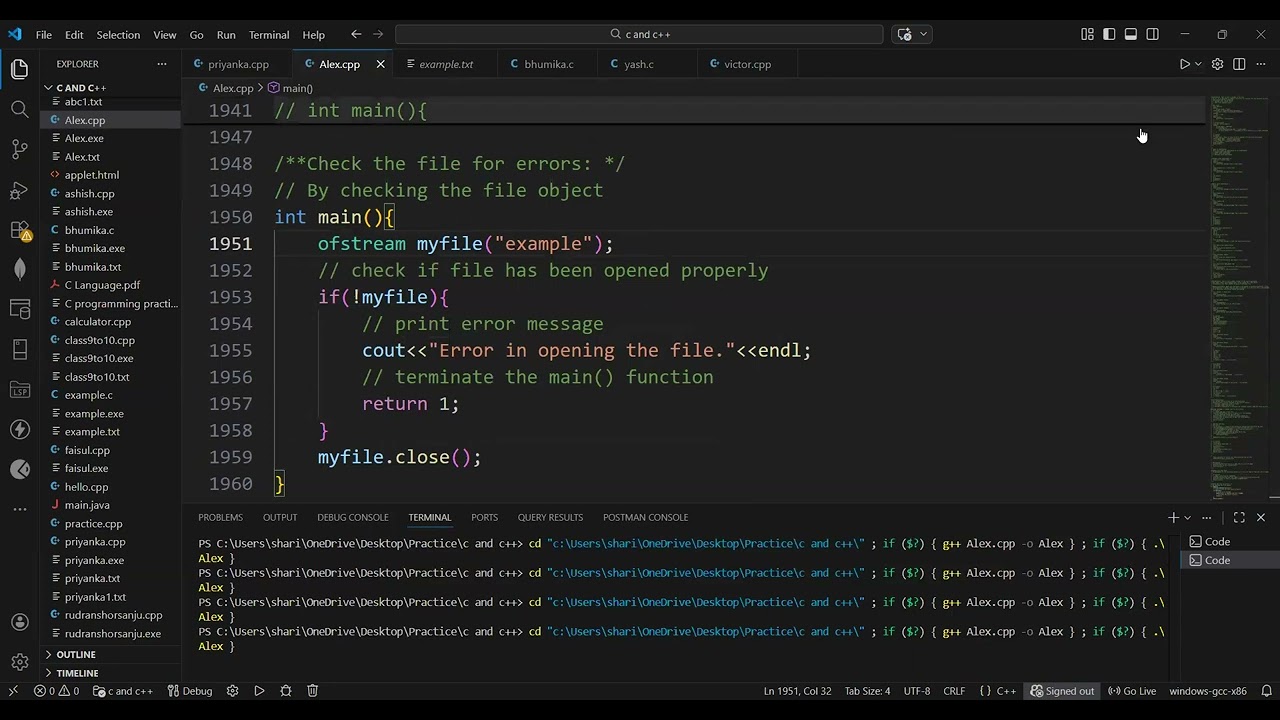Open the Search view in activity bar
Image resolution: width=1280 pixels, height=720 pixels.
[19, 109]
